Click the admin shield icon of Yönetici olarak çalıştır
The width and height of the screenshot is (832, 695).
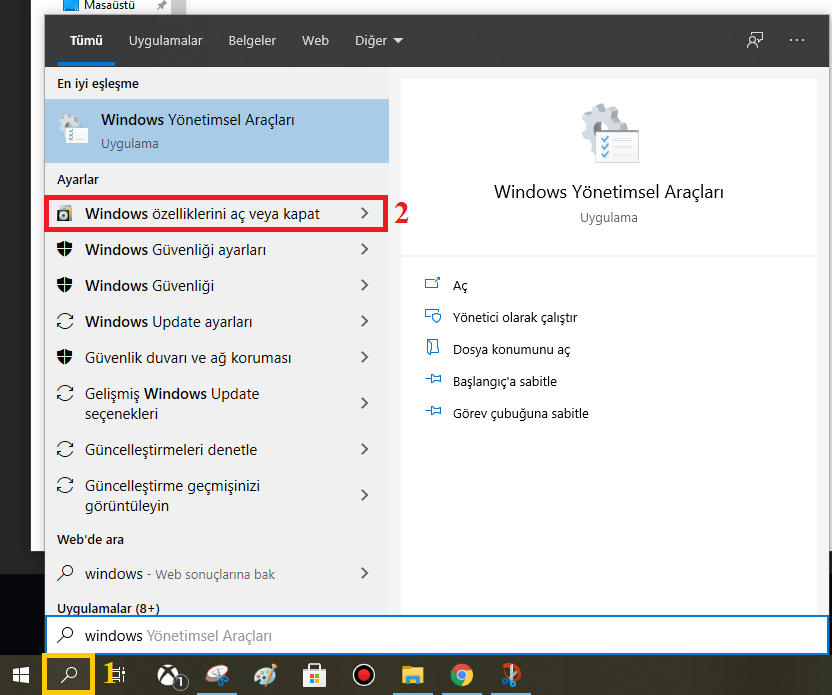coord(433,316)
